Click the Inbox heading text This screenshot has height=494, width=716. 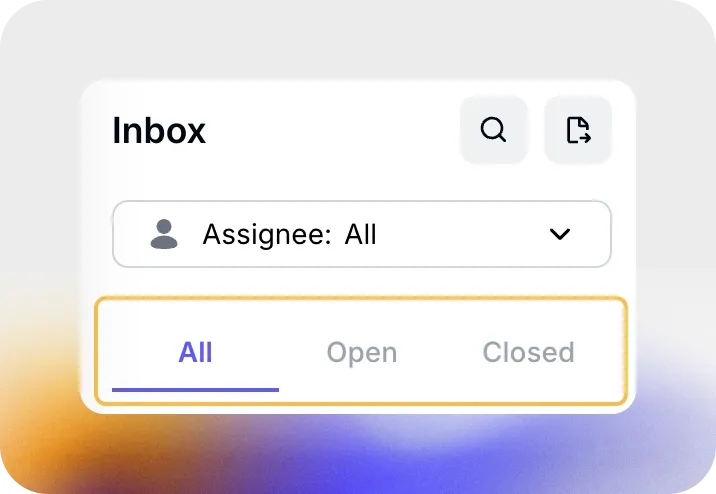coord(159,131)
